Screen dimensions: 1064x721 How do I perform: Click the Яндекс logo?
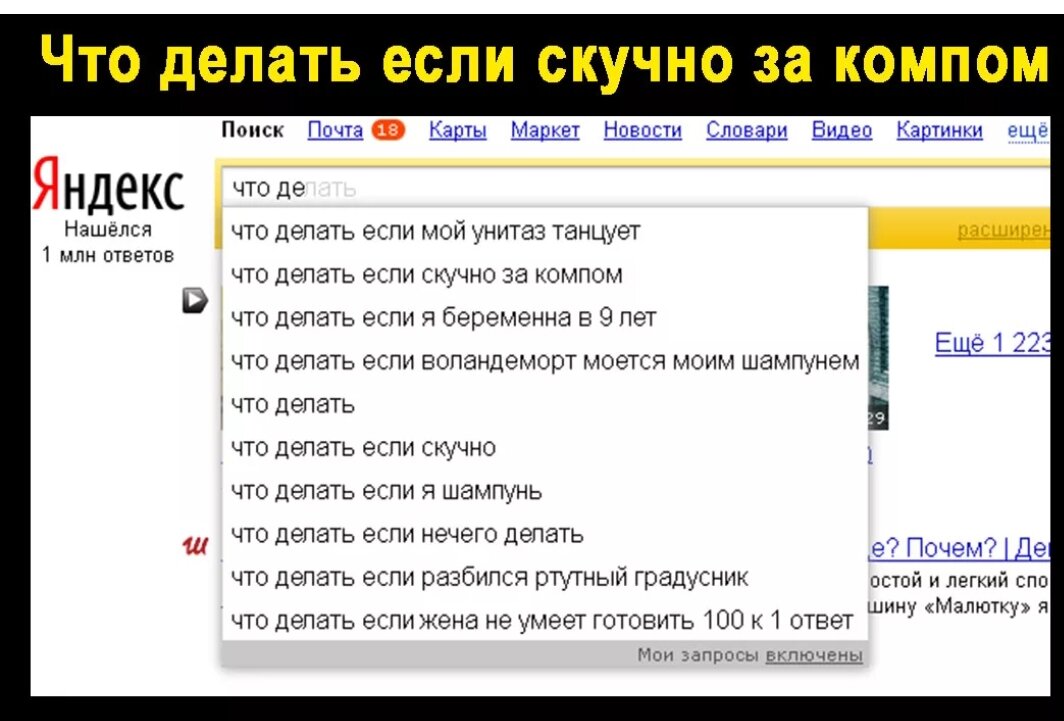[x=109, y=187]
